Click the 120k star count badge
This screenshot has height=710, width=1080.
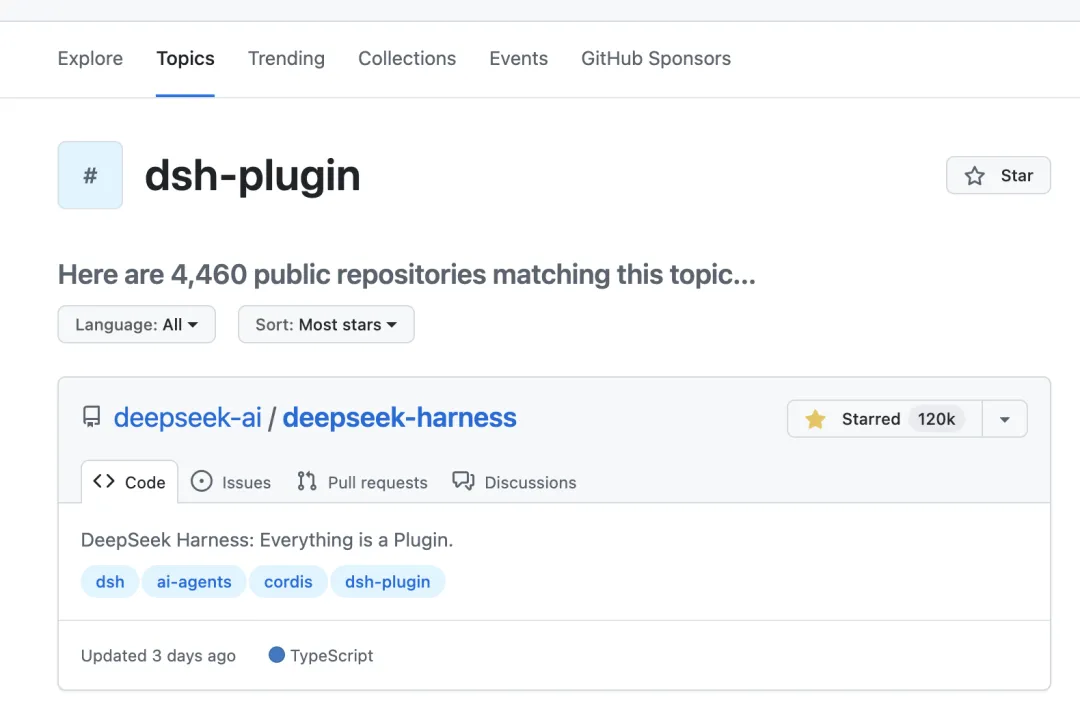936,419
